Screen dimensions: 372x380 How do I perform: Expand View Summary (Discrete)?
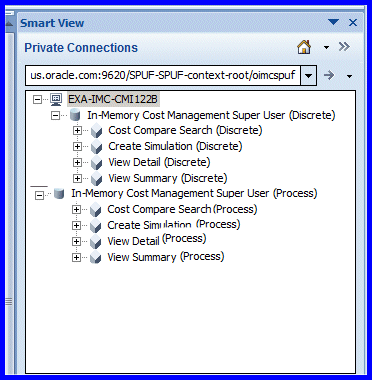coord(77,179)
